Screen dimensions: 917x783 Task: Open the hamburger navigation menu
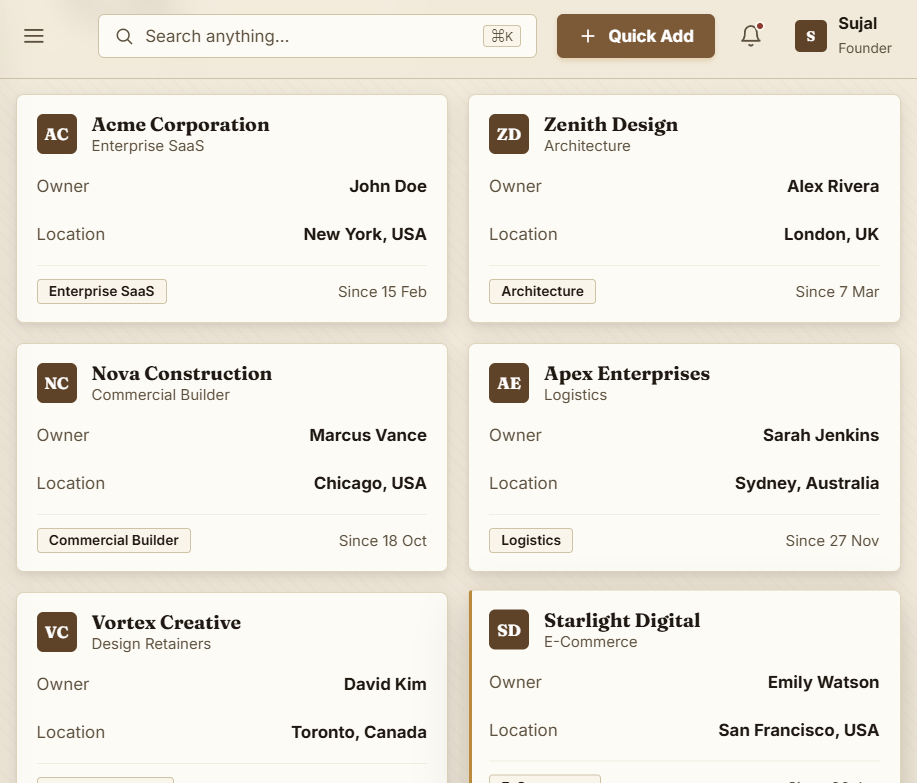point(34,36)
